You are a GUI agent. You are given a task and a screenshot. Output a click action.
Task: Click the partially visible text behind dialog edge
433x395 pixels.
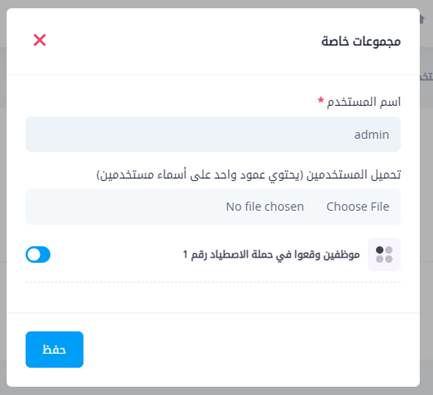pos(426,76)
